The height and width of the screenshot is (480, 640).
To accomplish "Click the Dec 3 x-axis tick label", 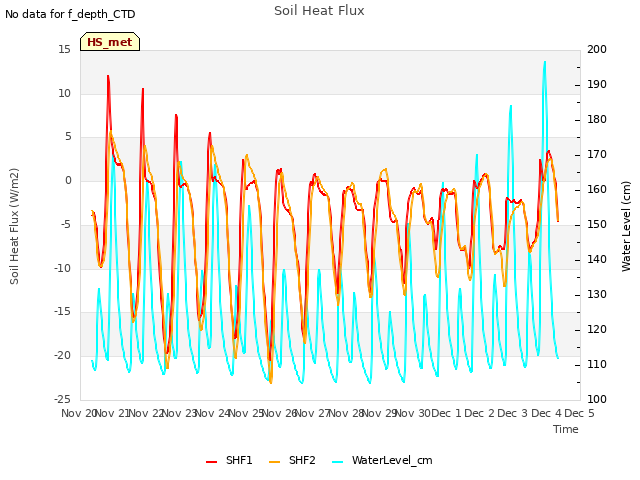I will tap(513, 413).
